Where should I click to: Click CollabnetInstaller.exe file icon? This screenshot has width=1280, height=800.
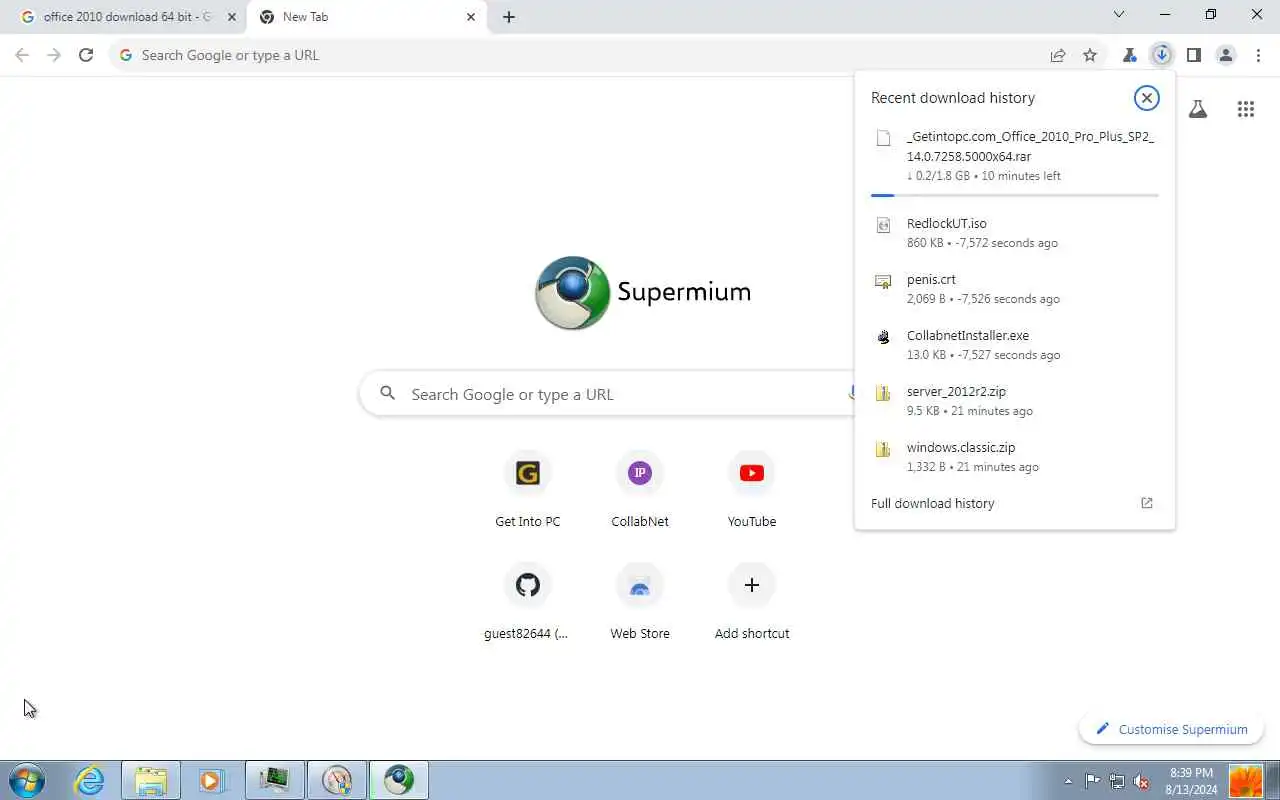click(883, 337)
